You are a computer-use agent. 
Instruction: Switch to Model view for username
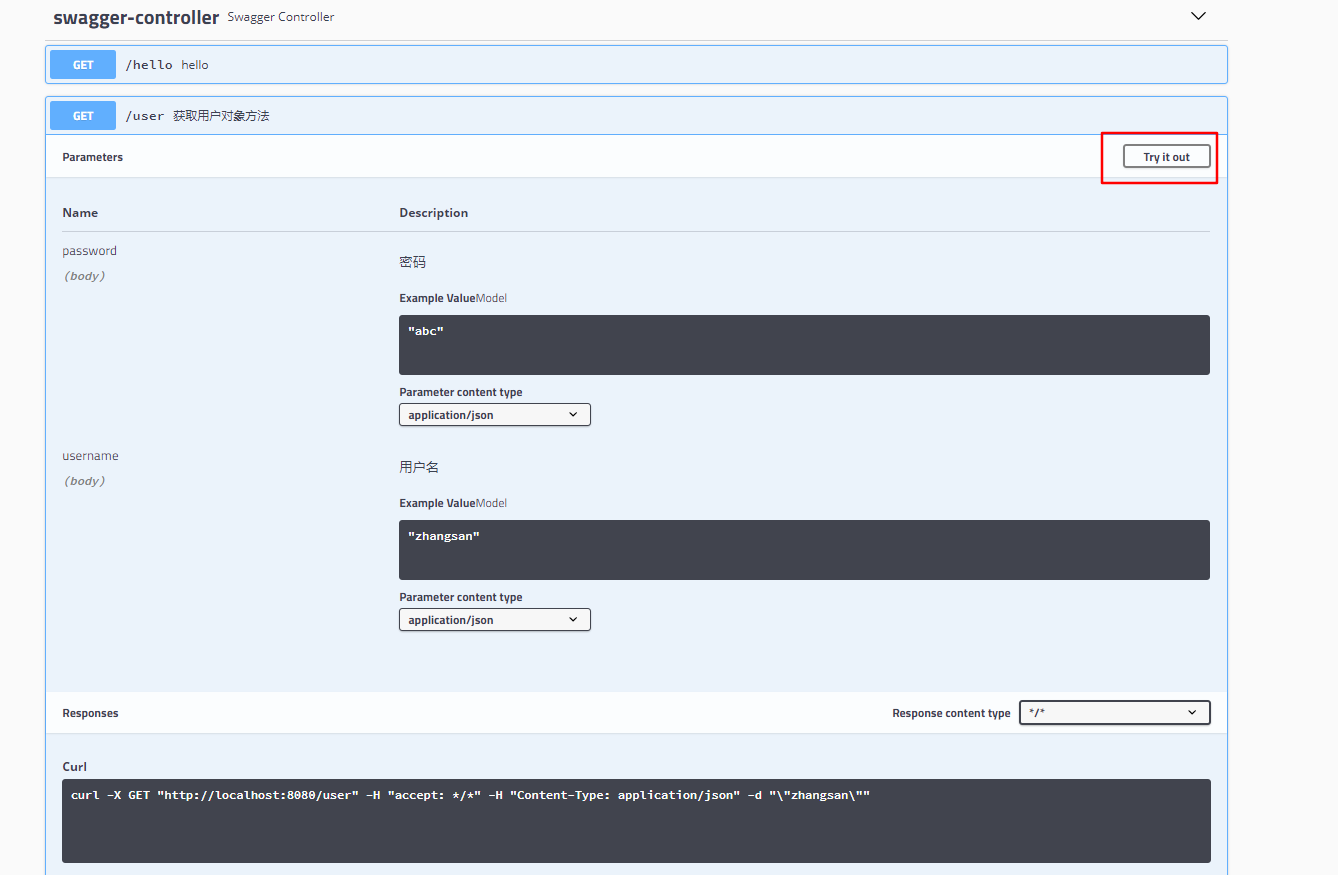(491, 503)
